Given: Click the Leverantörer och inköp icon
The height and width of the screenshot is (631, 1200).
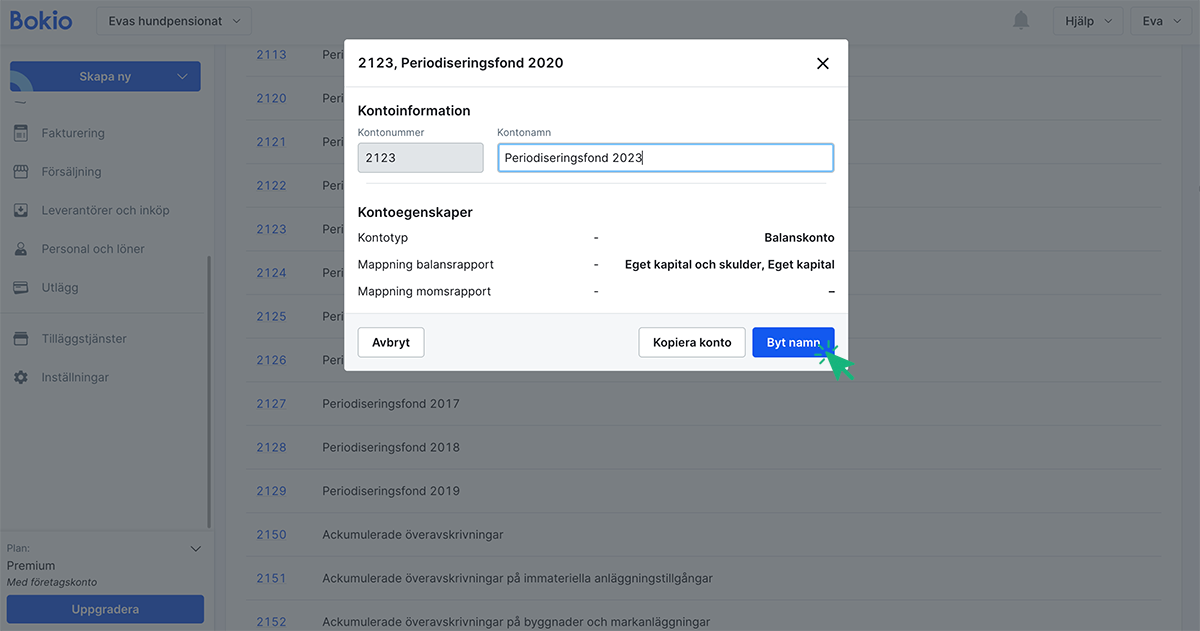Looking at the screenshot, I should point(23,210).
